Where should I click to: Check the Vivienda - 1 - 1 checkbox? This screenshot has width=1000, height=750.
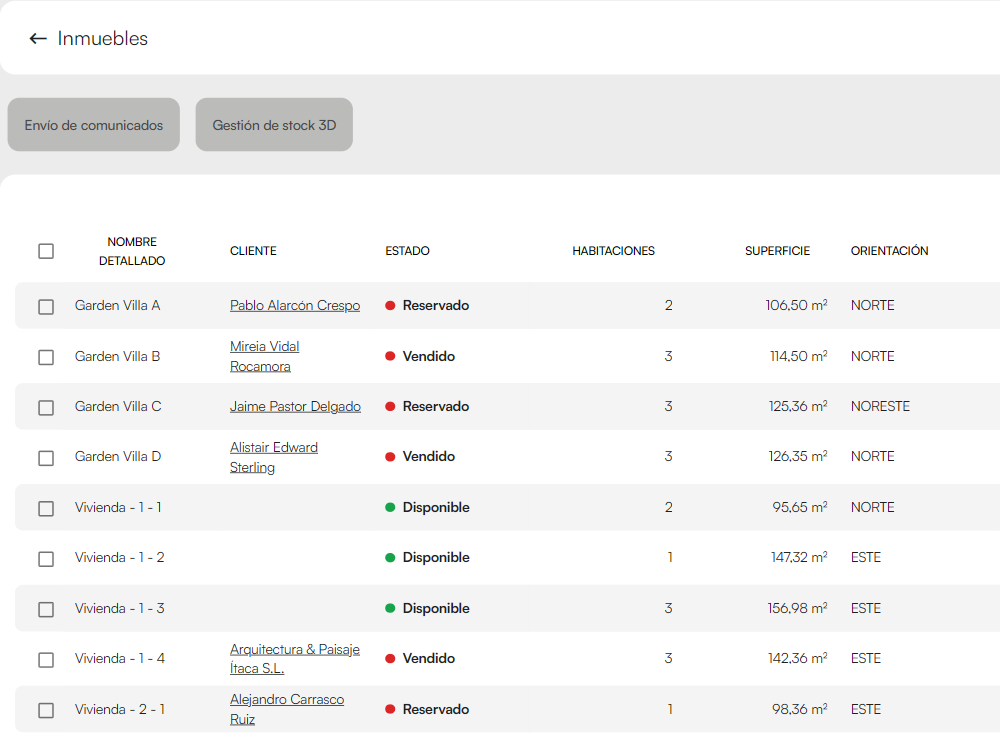point(46,508)
